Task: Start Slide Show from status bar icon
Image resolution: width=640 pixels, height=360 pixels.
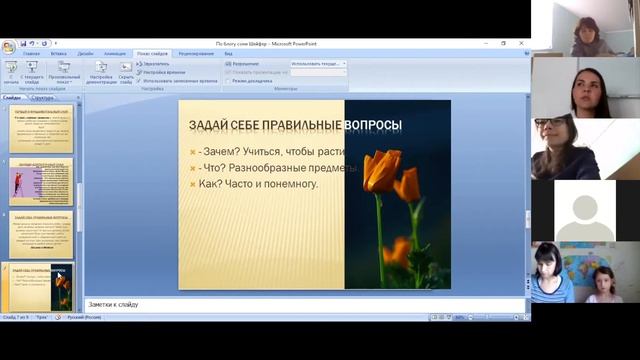Action: pyautogui.click(x=449, y=317)
